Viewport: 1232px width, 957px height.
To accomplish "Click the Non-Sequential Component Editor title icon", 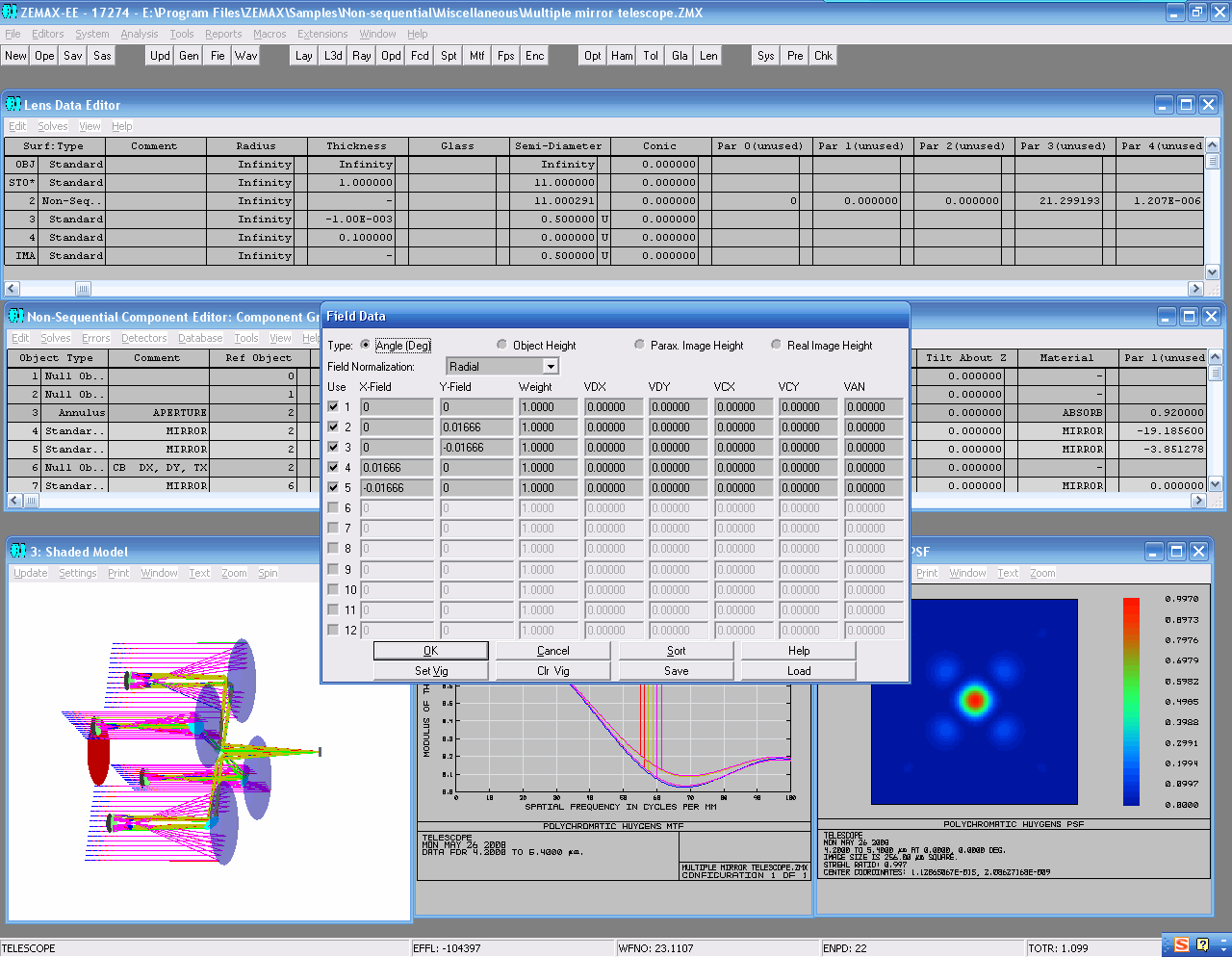I will (x=16, y=316).
